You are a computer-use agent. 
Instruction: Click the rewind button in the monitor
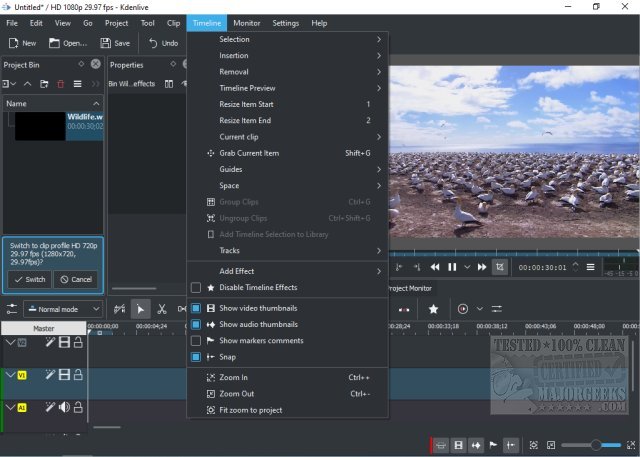pyautogui.click(x=435, y=267)
